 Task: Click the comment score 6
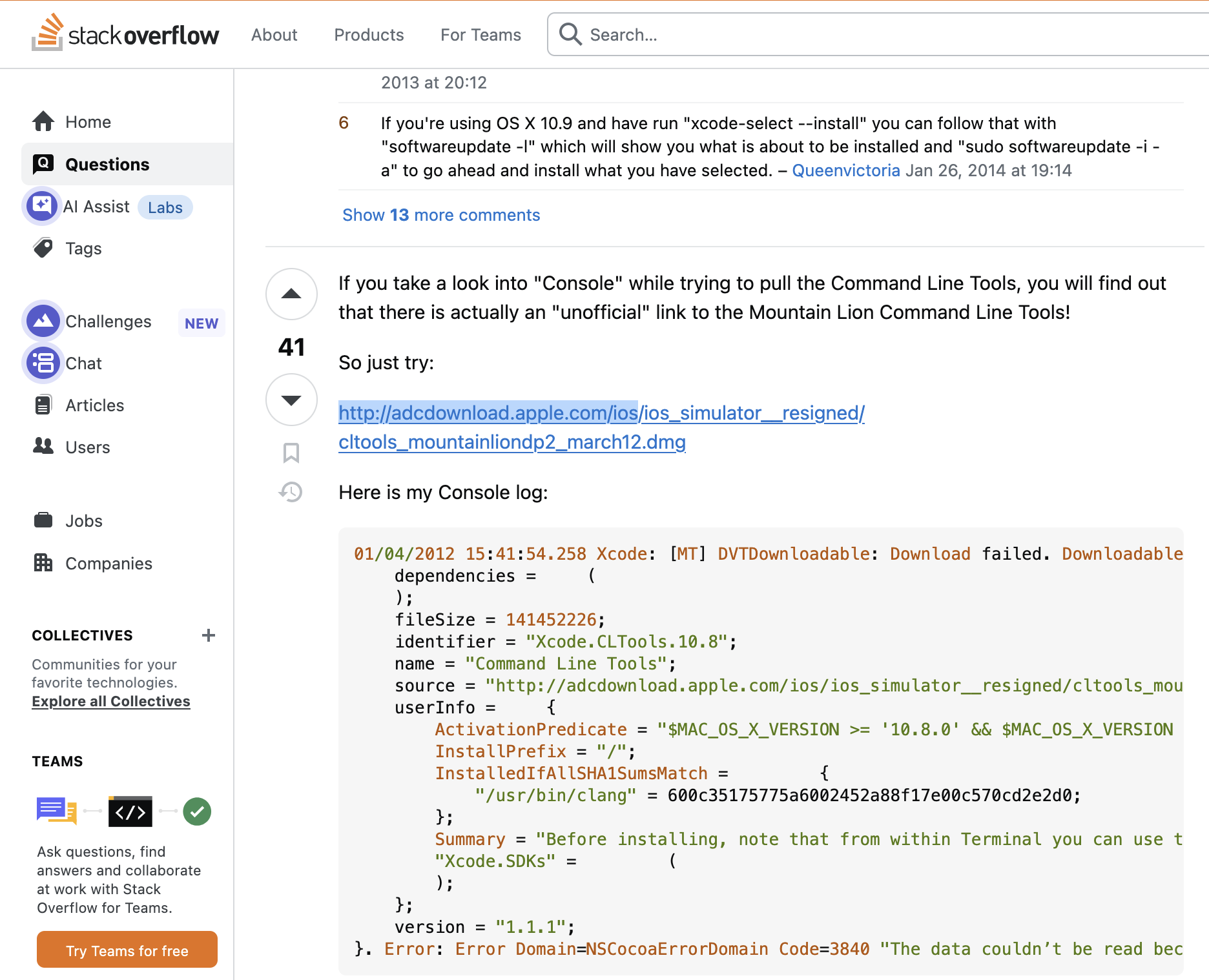[x=344, y=123]
